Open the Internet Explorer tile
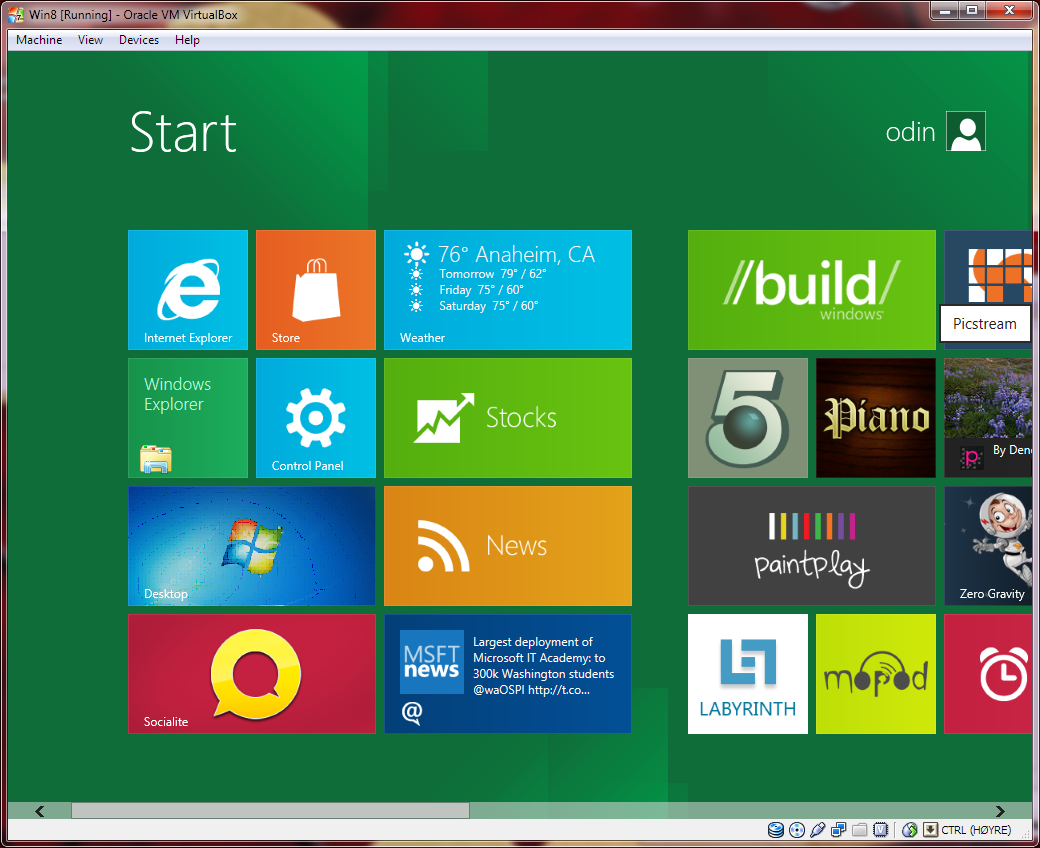This screenshot has height=848, width=1040. point(188,290)
